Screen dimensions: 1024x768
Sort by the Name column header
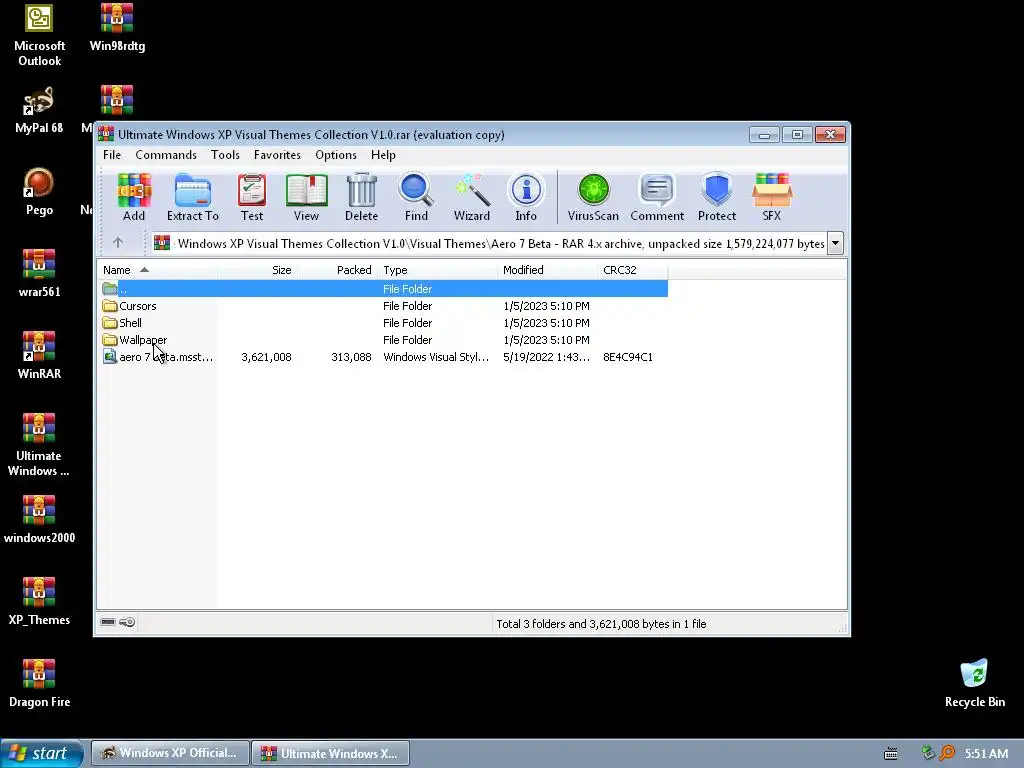click(x=157, y=270)
